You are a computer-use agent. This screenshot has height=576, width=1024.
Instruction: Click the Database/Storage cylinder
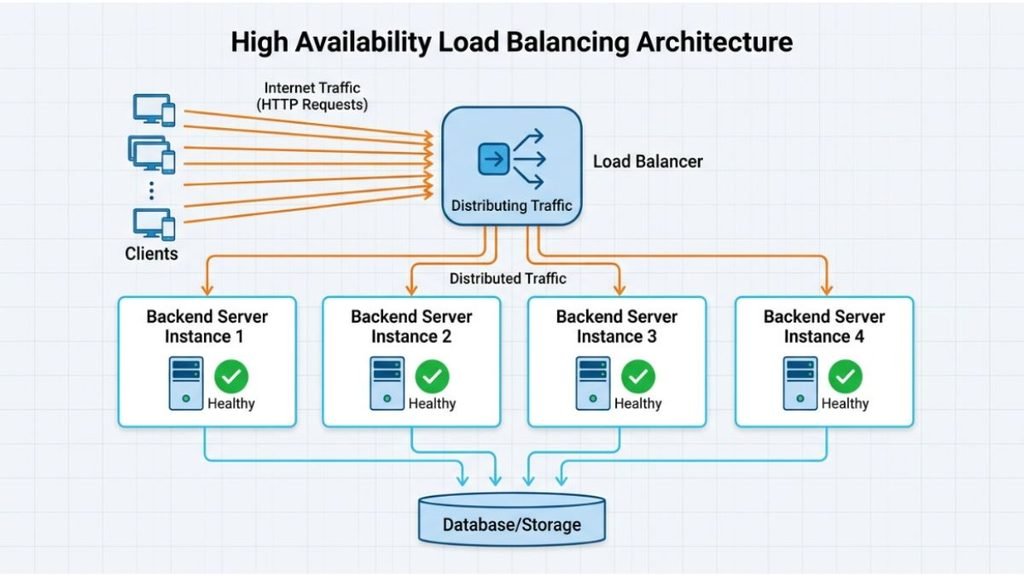click(512, 519)
